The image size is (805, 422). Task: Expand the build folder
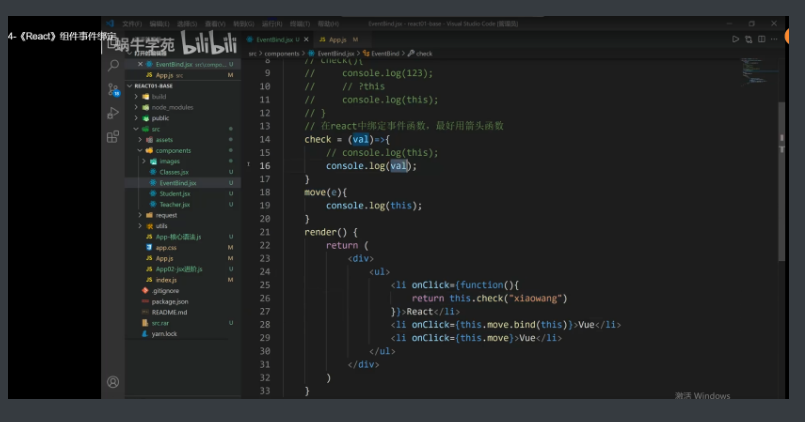[x=136, y=97]
